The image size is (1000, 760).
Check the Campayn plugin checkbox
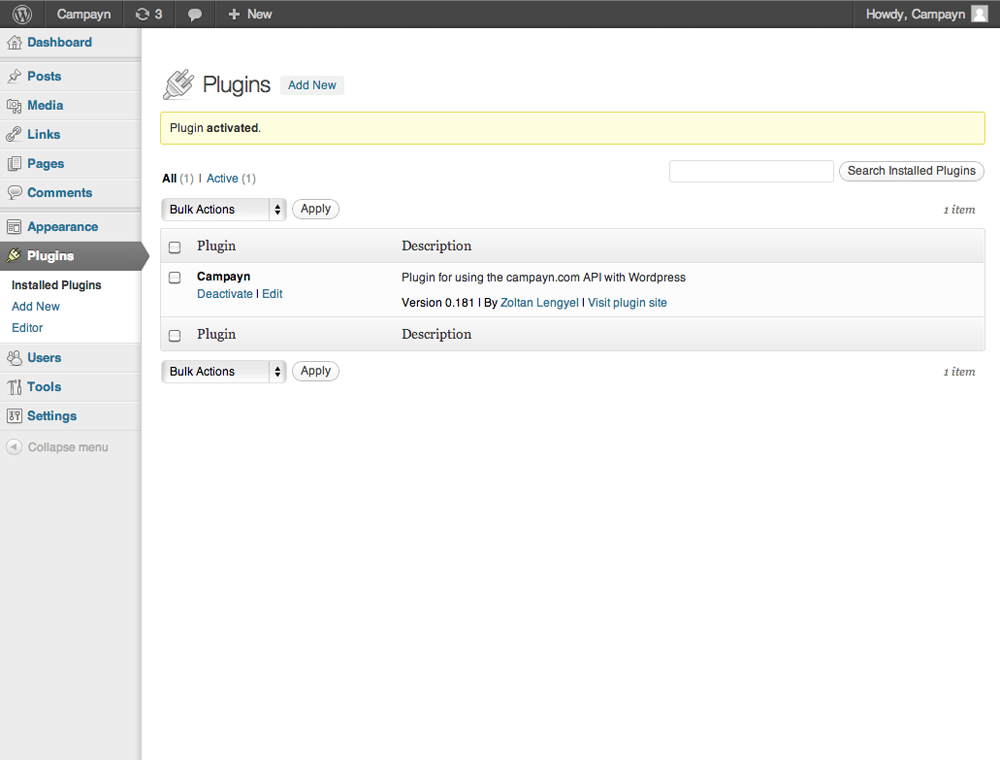[175, 277]
